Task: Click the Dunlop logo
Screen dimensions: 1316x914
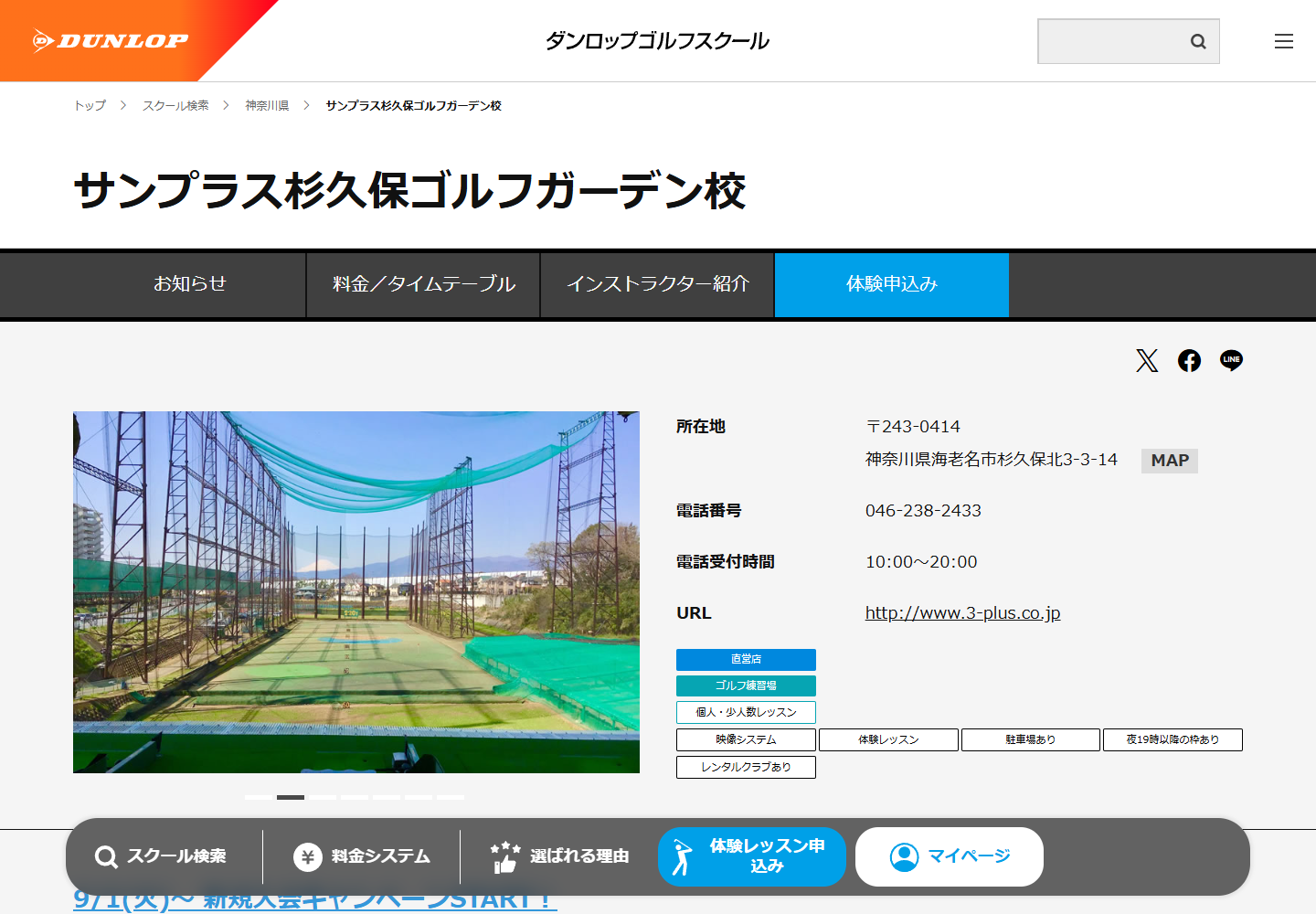Action: pos(111,40)
